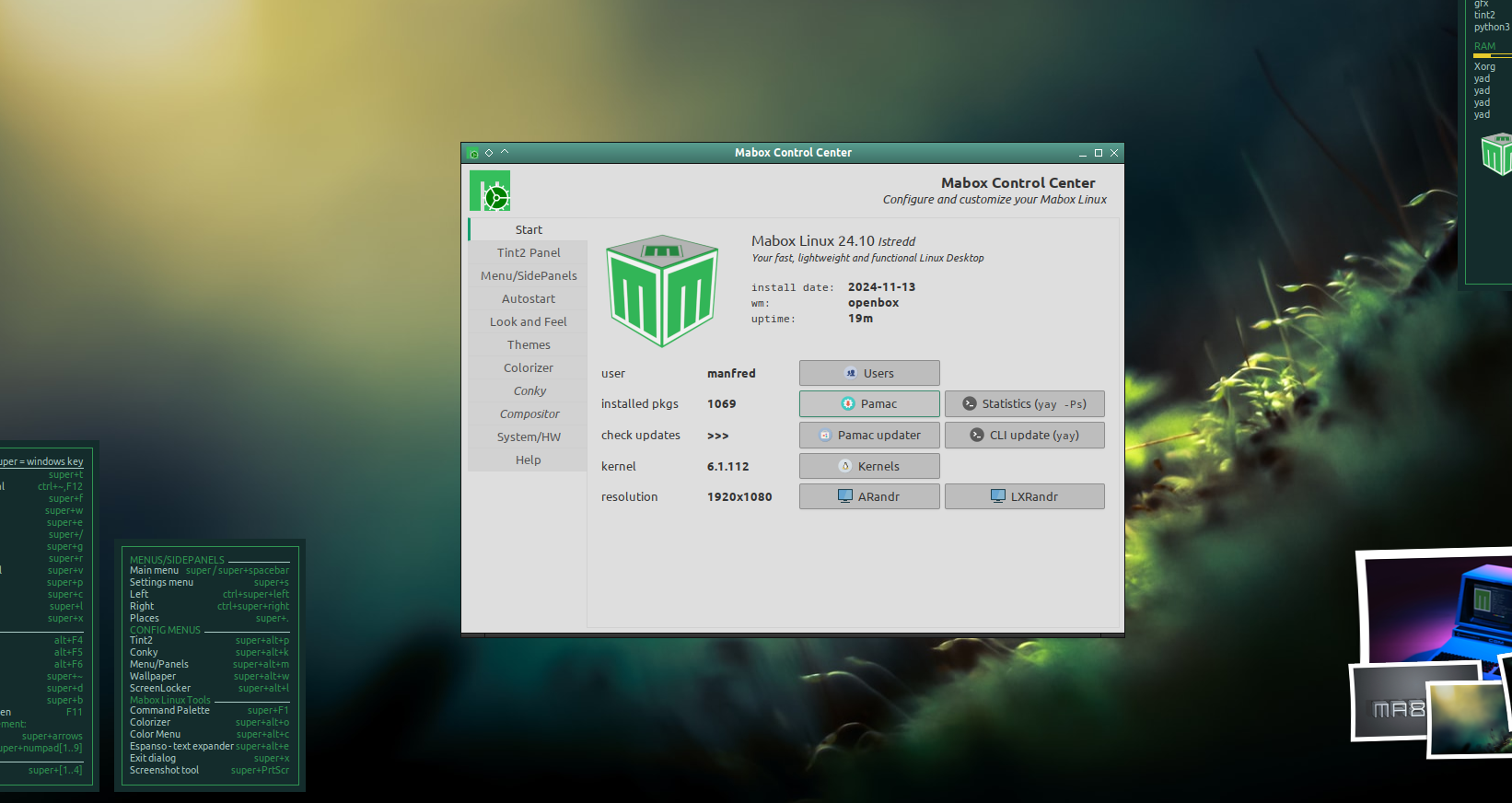Click the diamond icon in the title bar
1512x803 pixels.
pos(489,153)
